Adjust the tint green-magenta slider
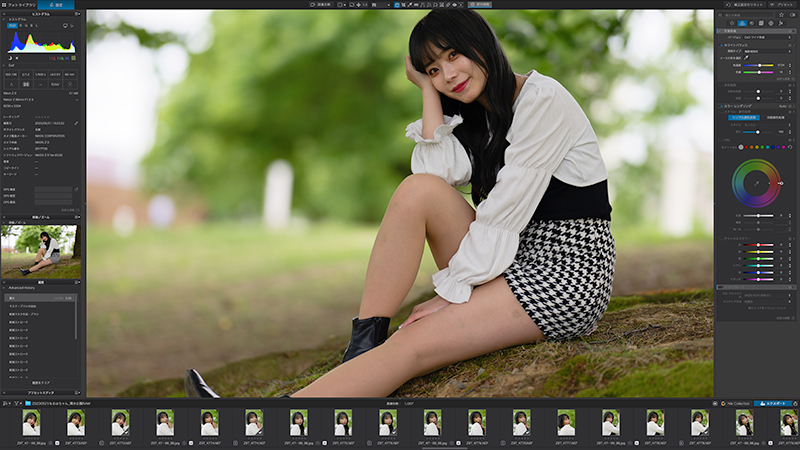800x450 pixels. (x=758, y=72)
